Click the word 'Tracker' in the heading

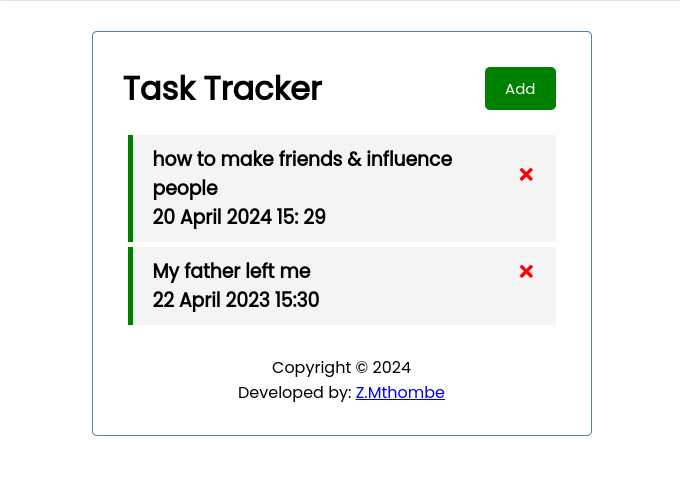263,88
